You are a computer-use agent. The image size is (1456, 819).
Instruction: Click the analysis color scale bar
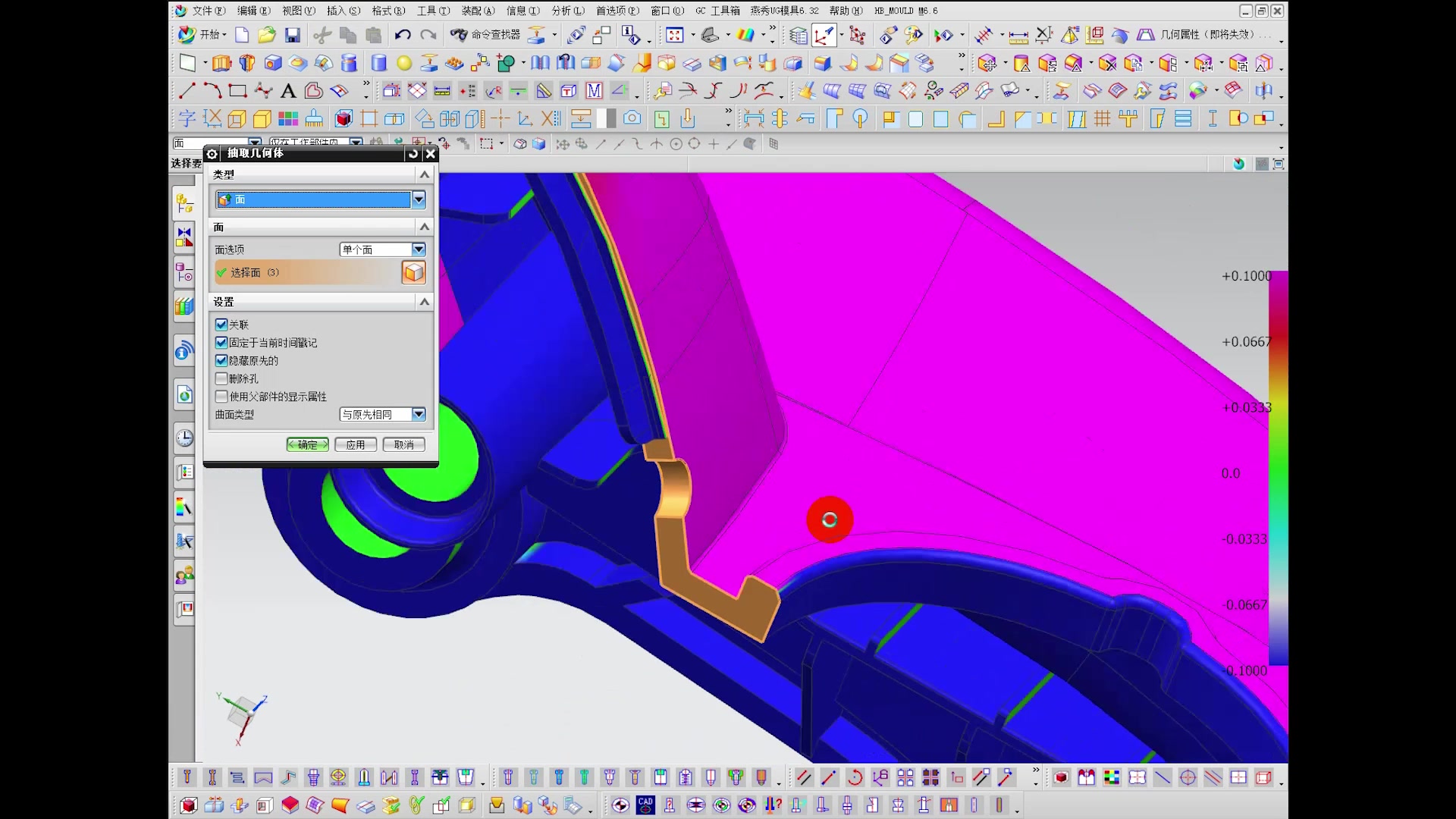coord(1278,470)
